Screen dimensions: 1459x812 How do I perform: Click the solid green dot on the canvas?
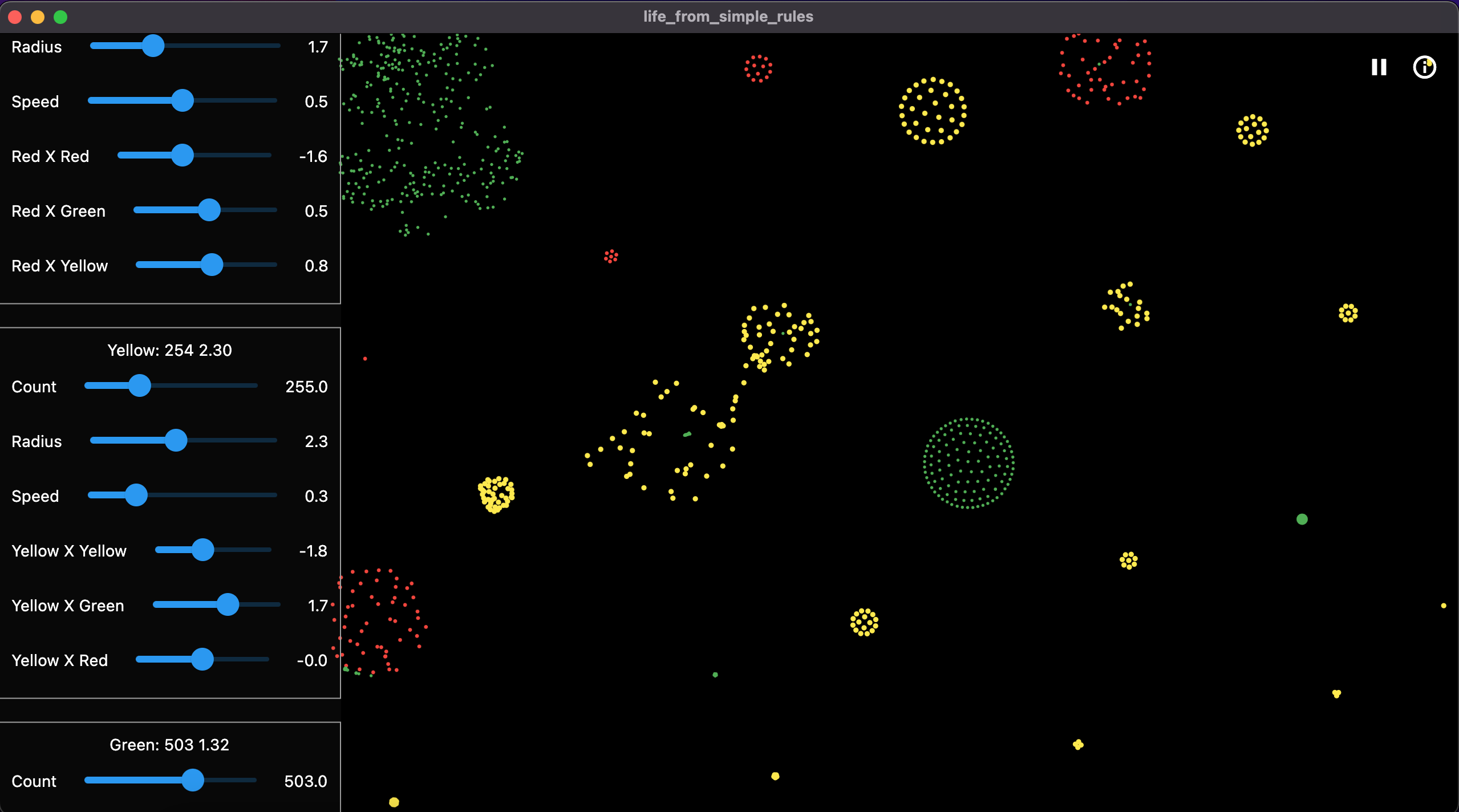1302,519
